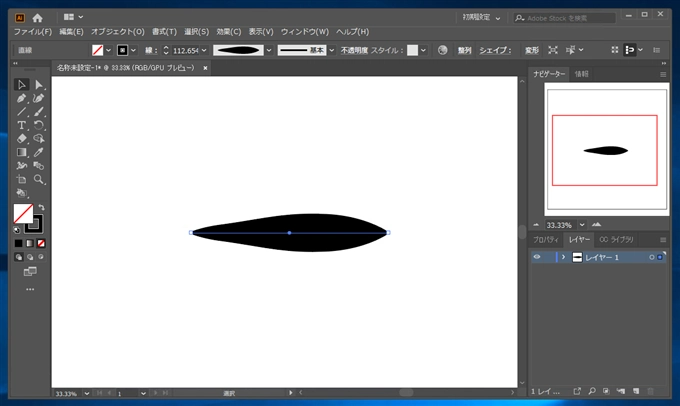Select the Pen tool
Screen dimensions: 680x406
pos(21,98)
